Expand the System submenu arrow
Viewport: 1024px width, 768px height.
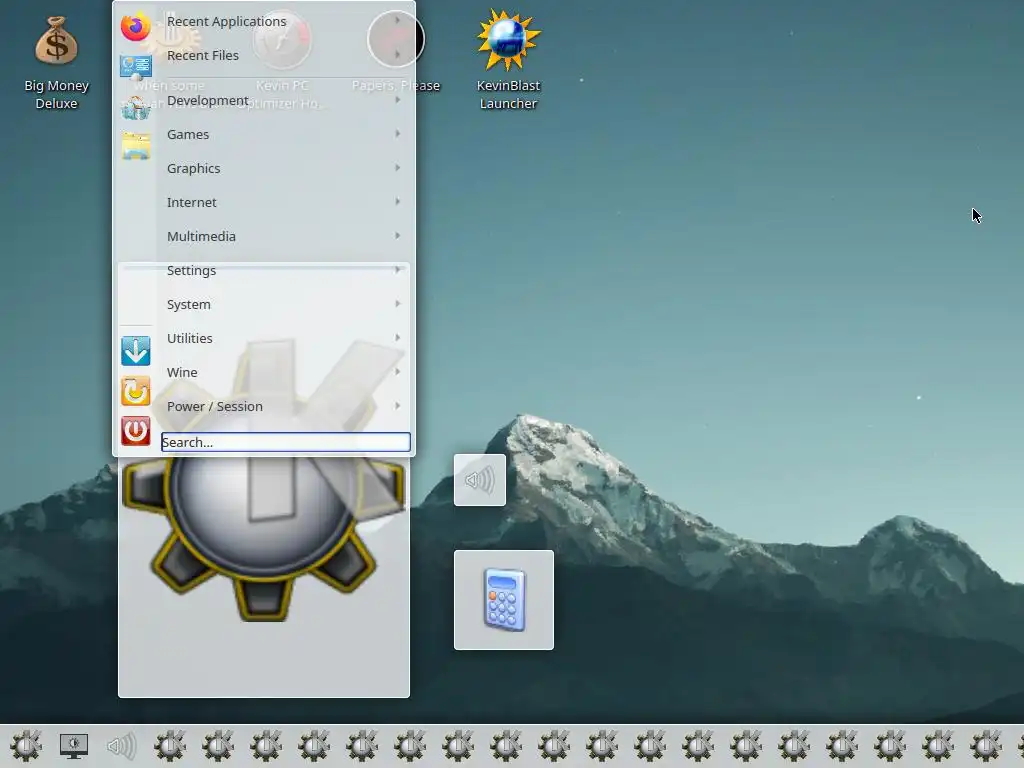click(x=397, y=304)
